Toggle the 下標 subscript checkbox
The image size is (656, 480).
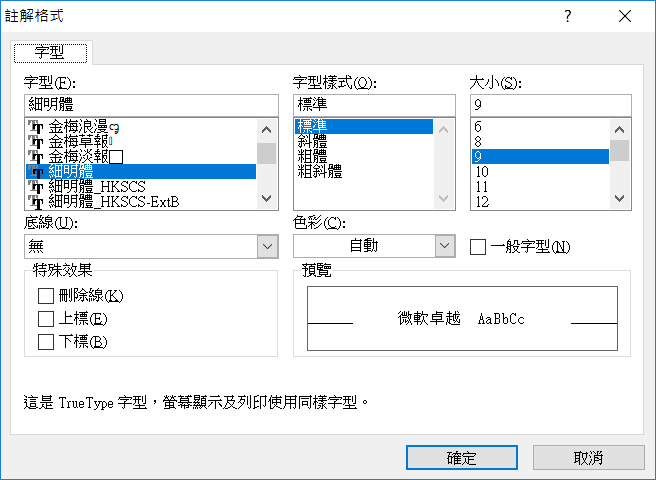coord(45,342)
